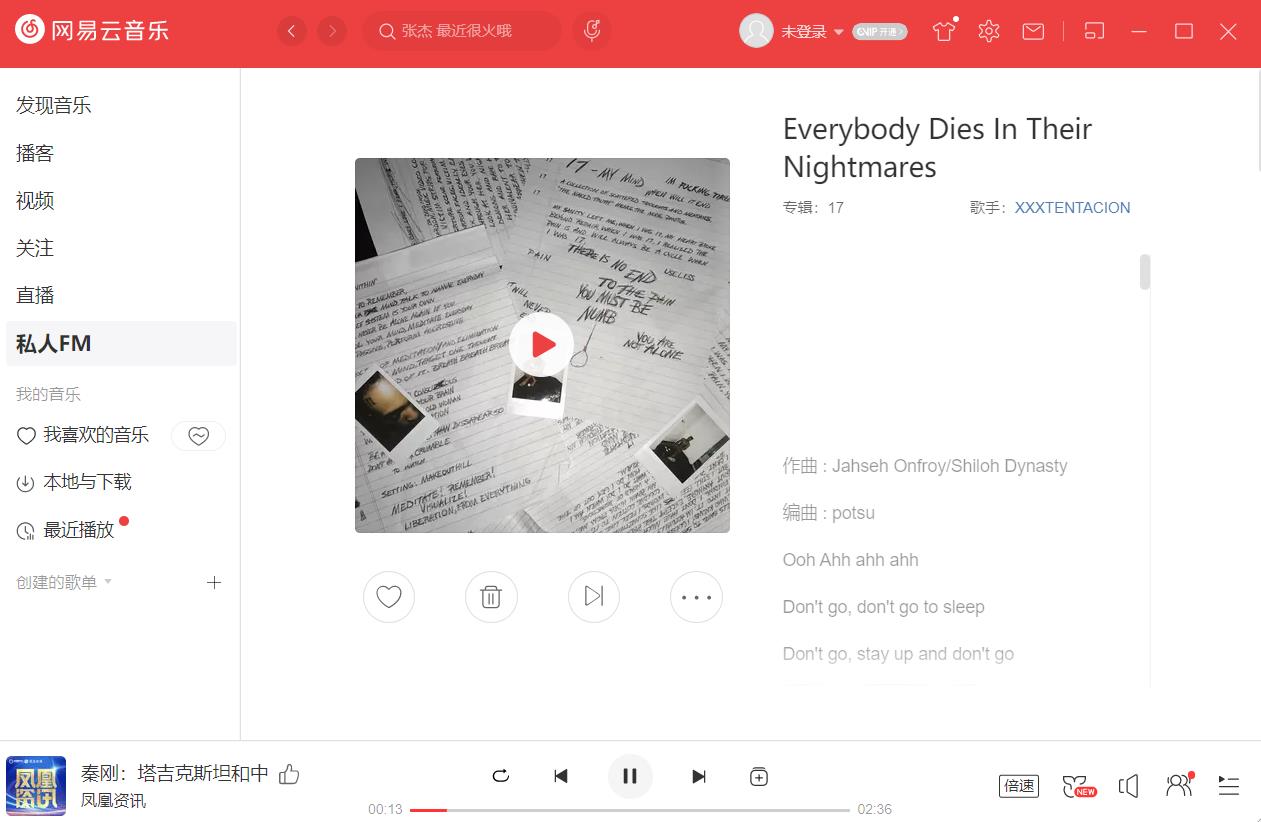Open the playing title 秦刚：塔吉克斯坦和中

(175, 773)
